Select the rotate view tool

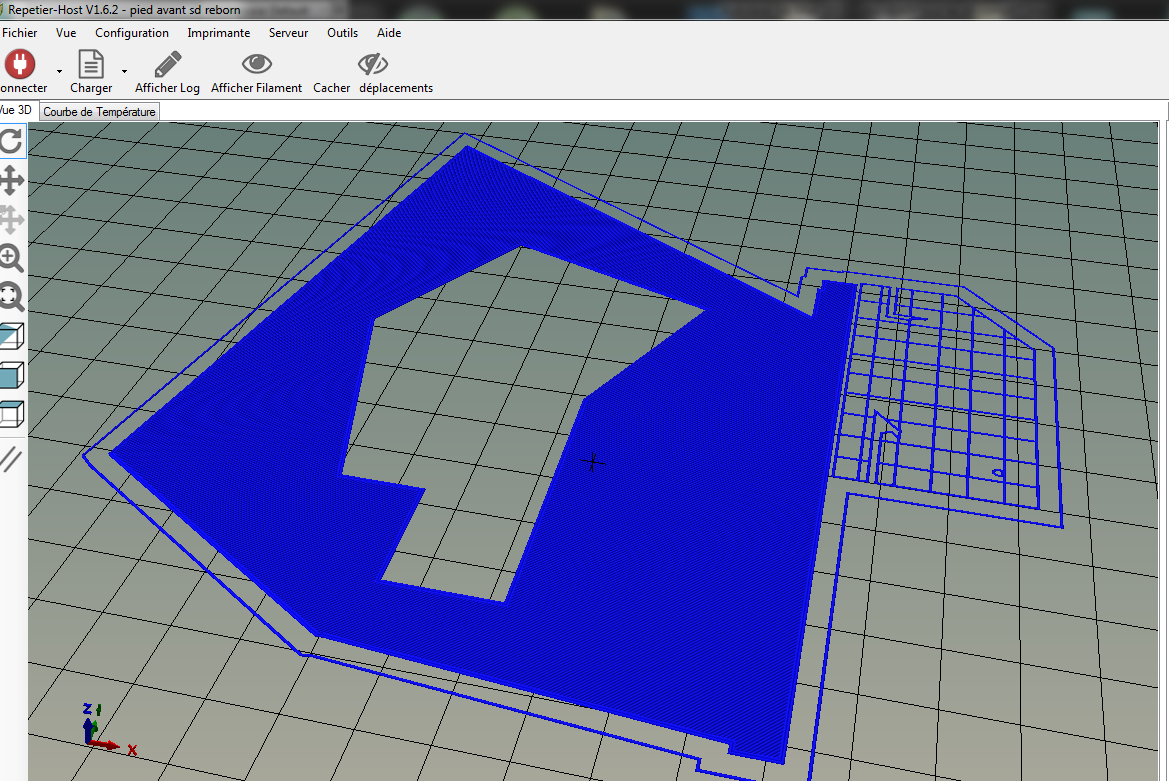tap(12, 142)
